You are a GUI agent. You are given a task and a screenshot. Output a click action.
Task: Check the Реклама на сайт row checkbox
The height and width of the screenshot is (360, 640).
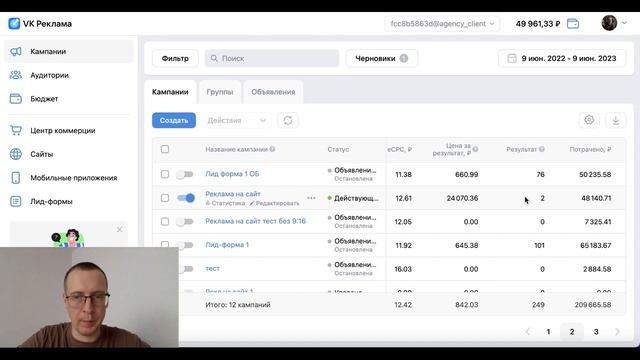click(165, 198)
